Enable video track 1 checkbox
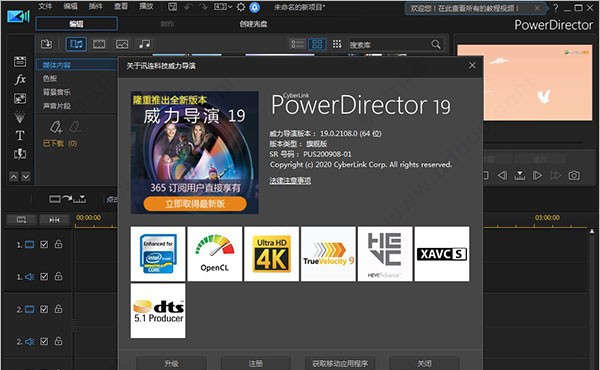The width and height of the screenshot is (600, 370). pos(44,244)
